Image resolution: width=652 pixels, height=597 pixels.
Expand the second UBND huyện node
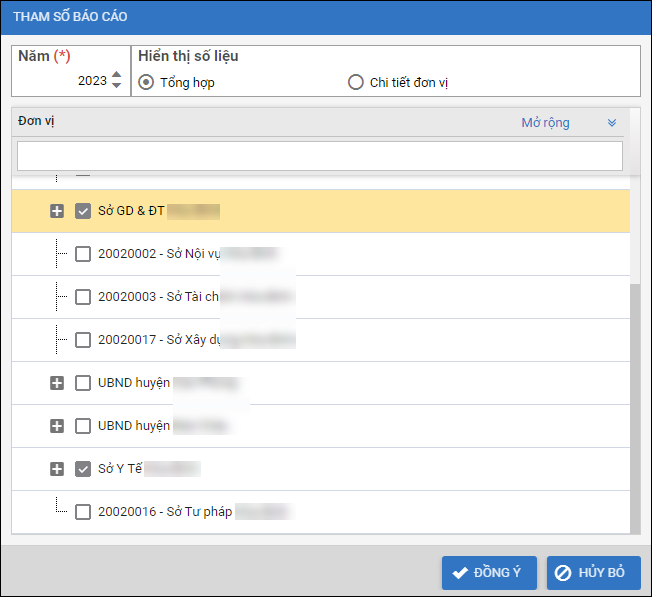tap(57, 426)
